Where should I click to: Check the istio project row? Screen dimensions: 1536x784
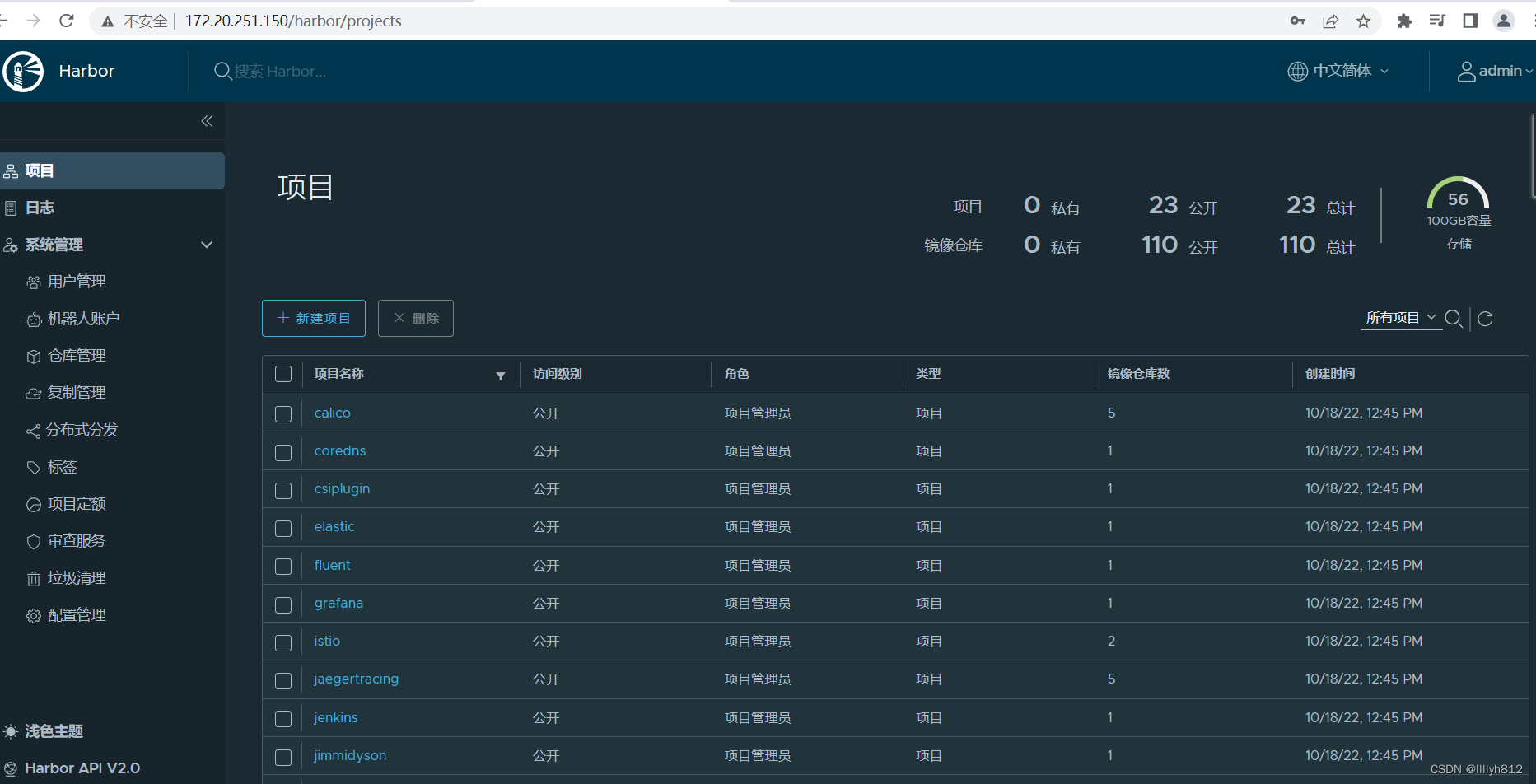(x=283, y=642)
